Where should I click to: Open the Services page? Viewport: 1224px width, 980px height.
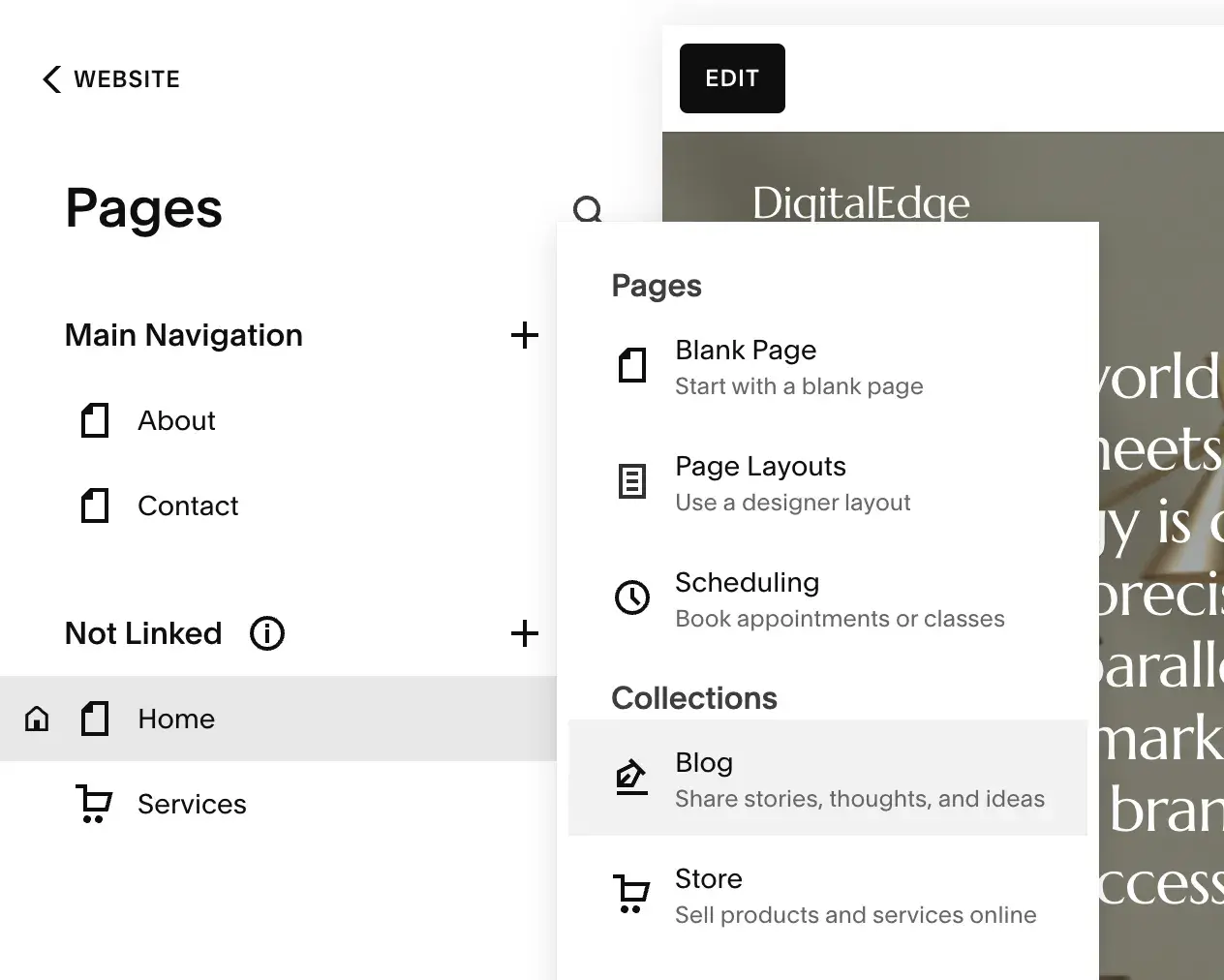click(192, 804)
